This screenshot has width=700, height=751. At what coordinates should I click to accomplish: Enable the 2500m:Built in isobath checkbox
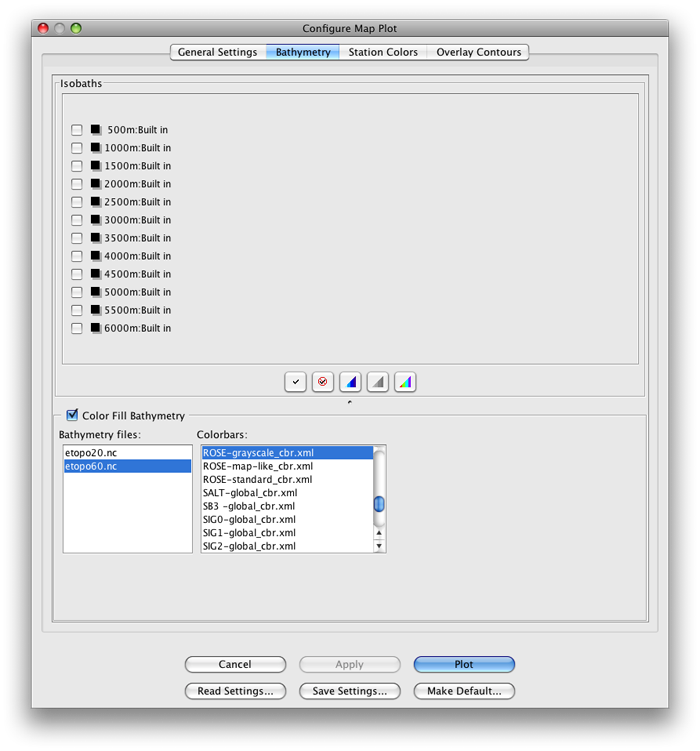tap(77, 202)
